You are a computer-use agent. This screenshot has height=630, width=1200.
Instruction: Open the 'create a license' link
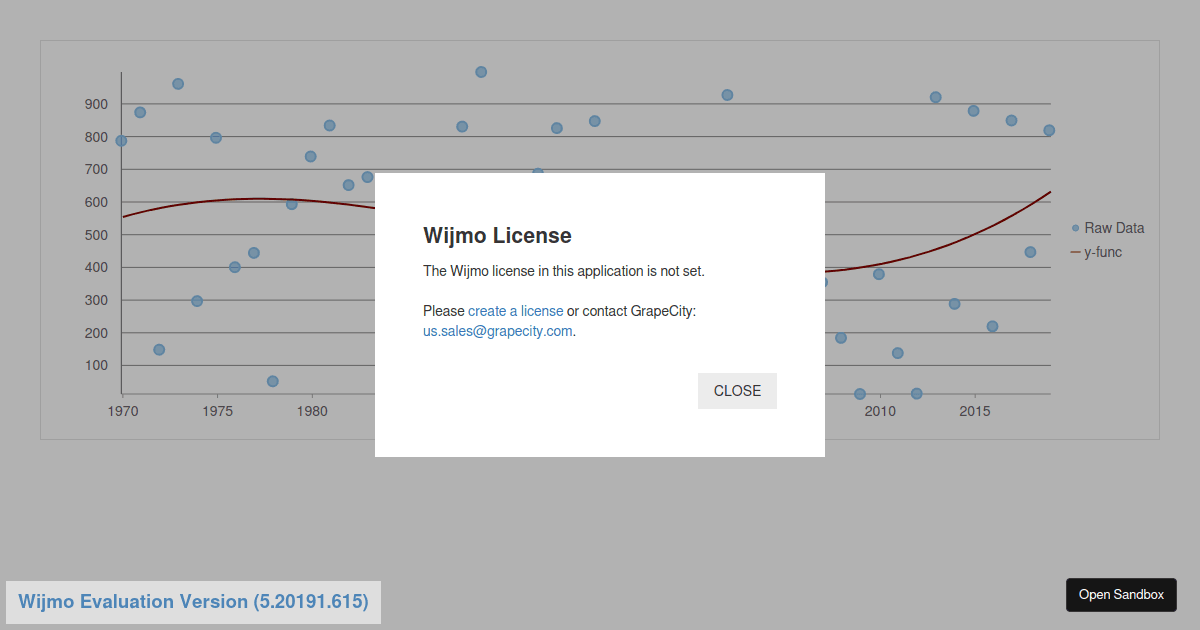pyautogui.click(x=515, y=311)
